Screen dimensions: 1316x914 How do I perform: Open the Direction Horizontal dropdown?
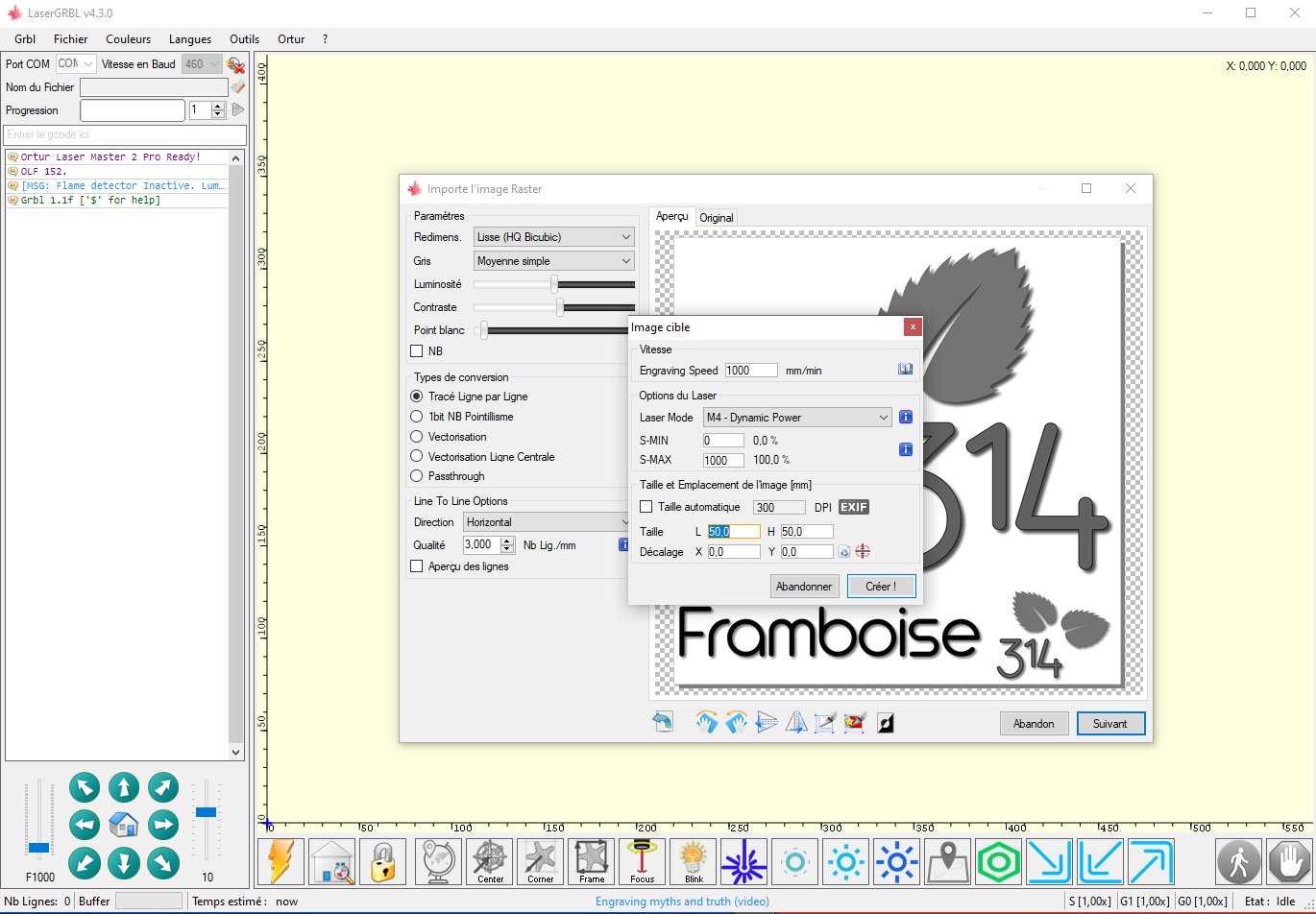[x=546, y=522]
